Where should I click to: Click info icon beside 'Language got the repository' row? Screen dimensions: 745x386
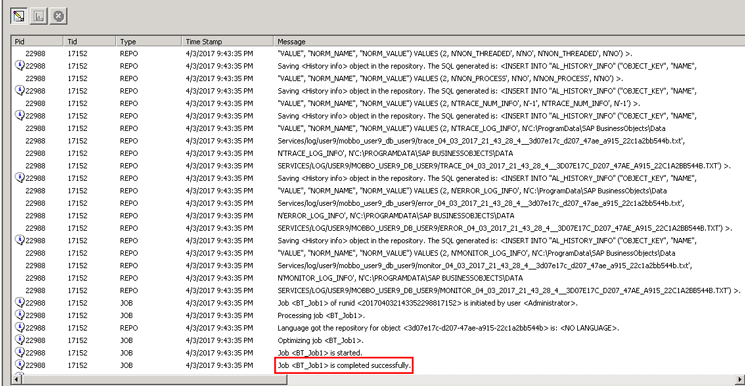tap(19, 327)
